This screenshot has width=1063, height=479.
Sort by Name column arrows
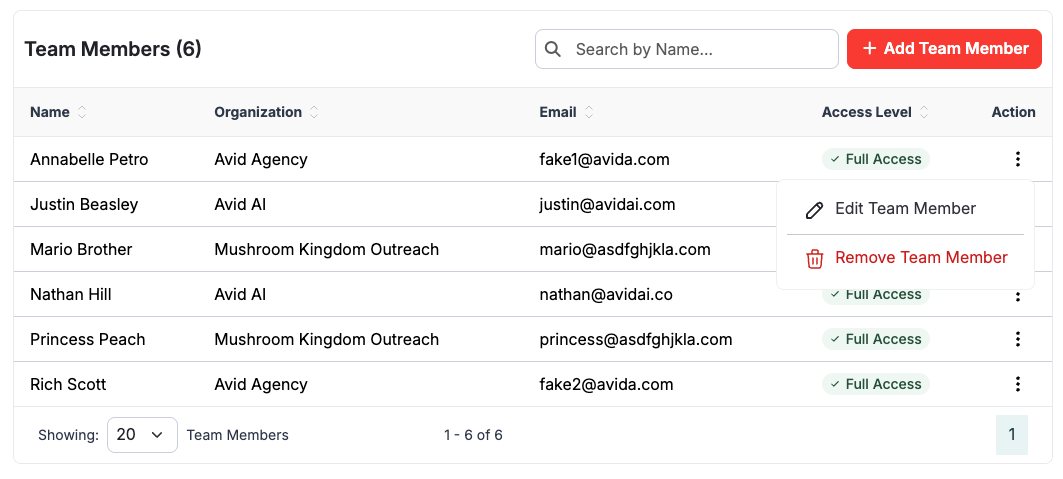click(x=82, y=112)
